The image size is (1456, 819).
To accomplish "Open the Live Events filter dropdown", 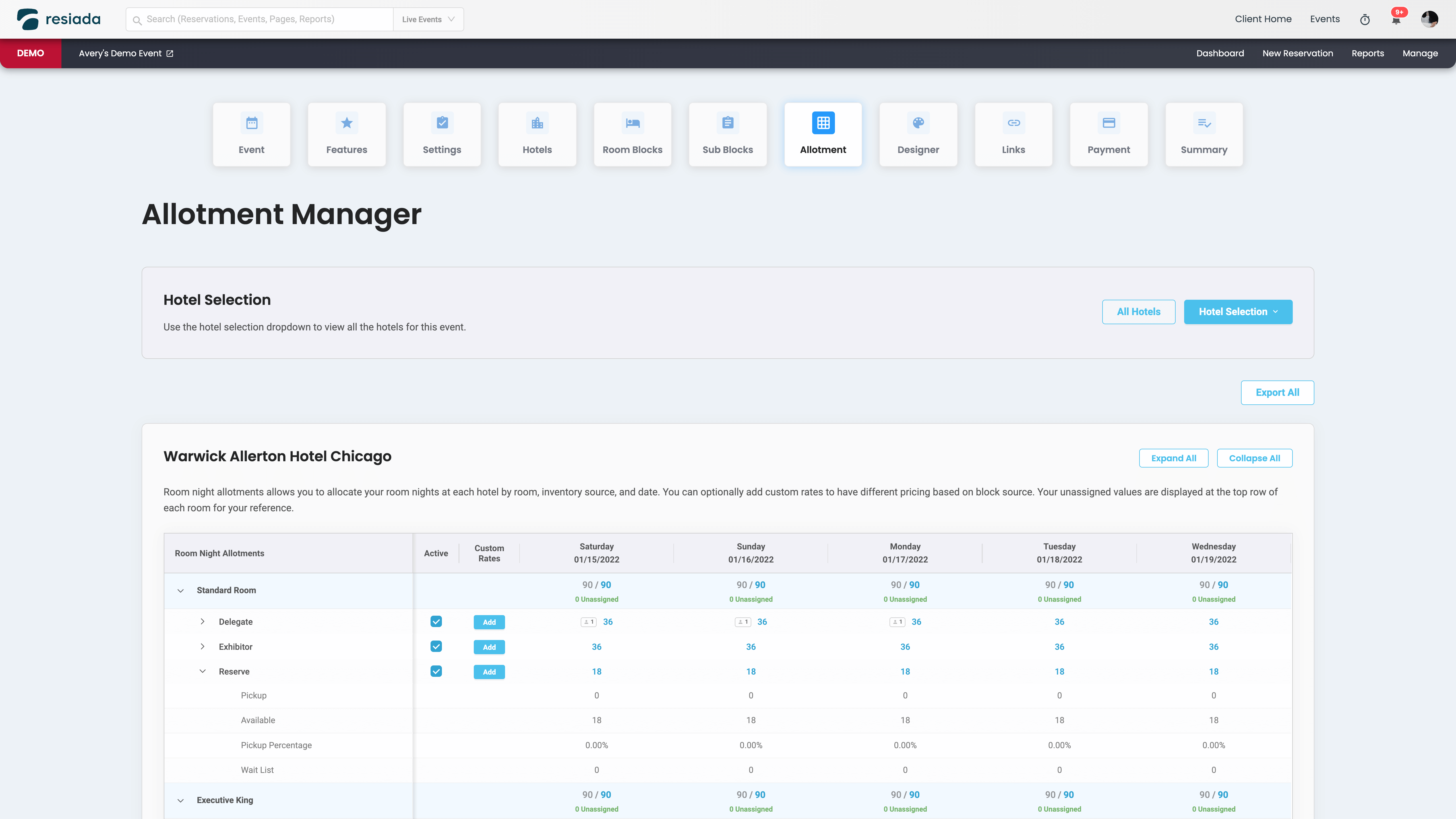I will pyautogui.click(x=428, y=19).
